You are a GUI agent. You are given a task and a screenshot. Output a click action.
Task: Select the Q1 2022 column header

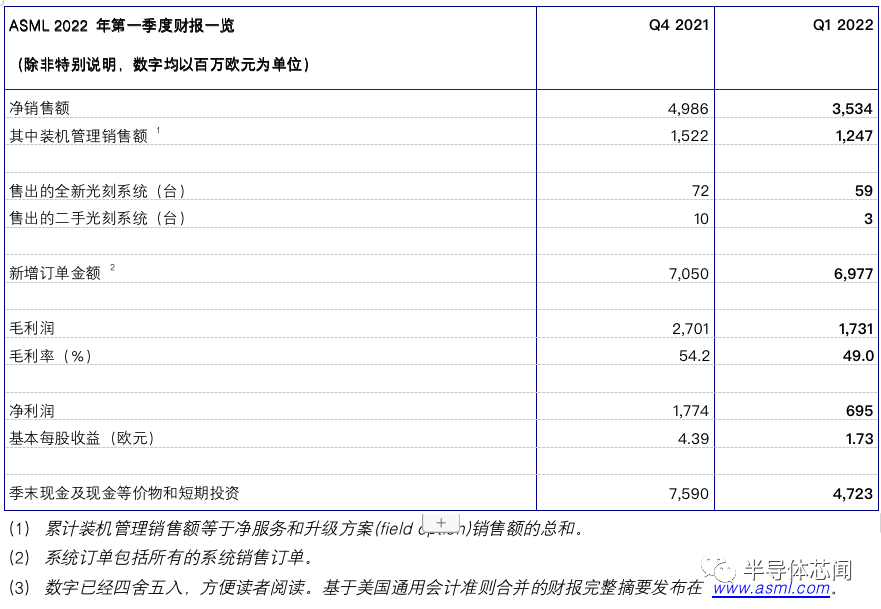click(843, 25)
